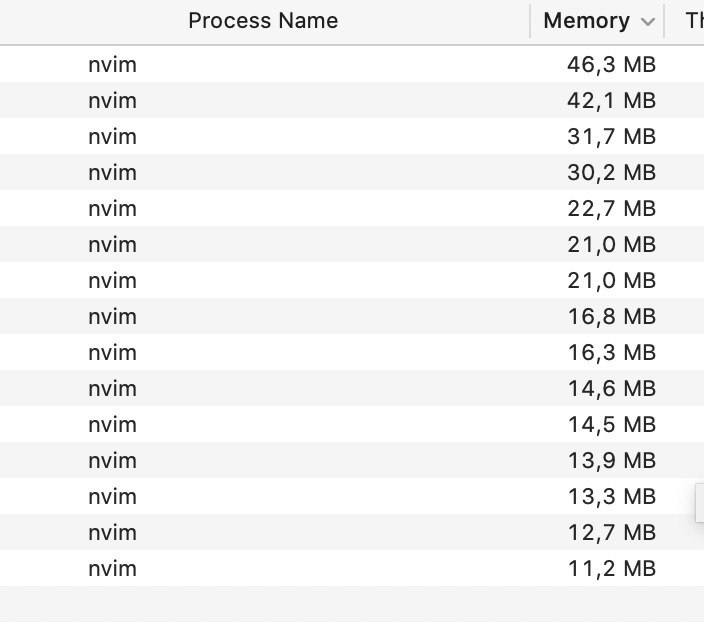The height and width of the screenshot is (632, 704).
Task: Select the nvim process using 16,3 MB
Action: [352, 352]
